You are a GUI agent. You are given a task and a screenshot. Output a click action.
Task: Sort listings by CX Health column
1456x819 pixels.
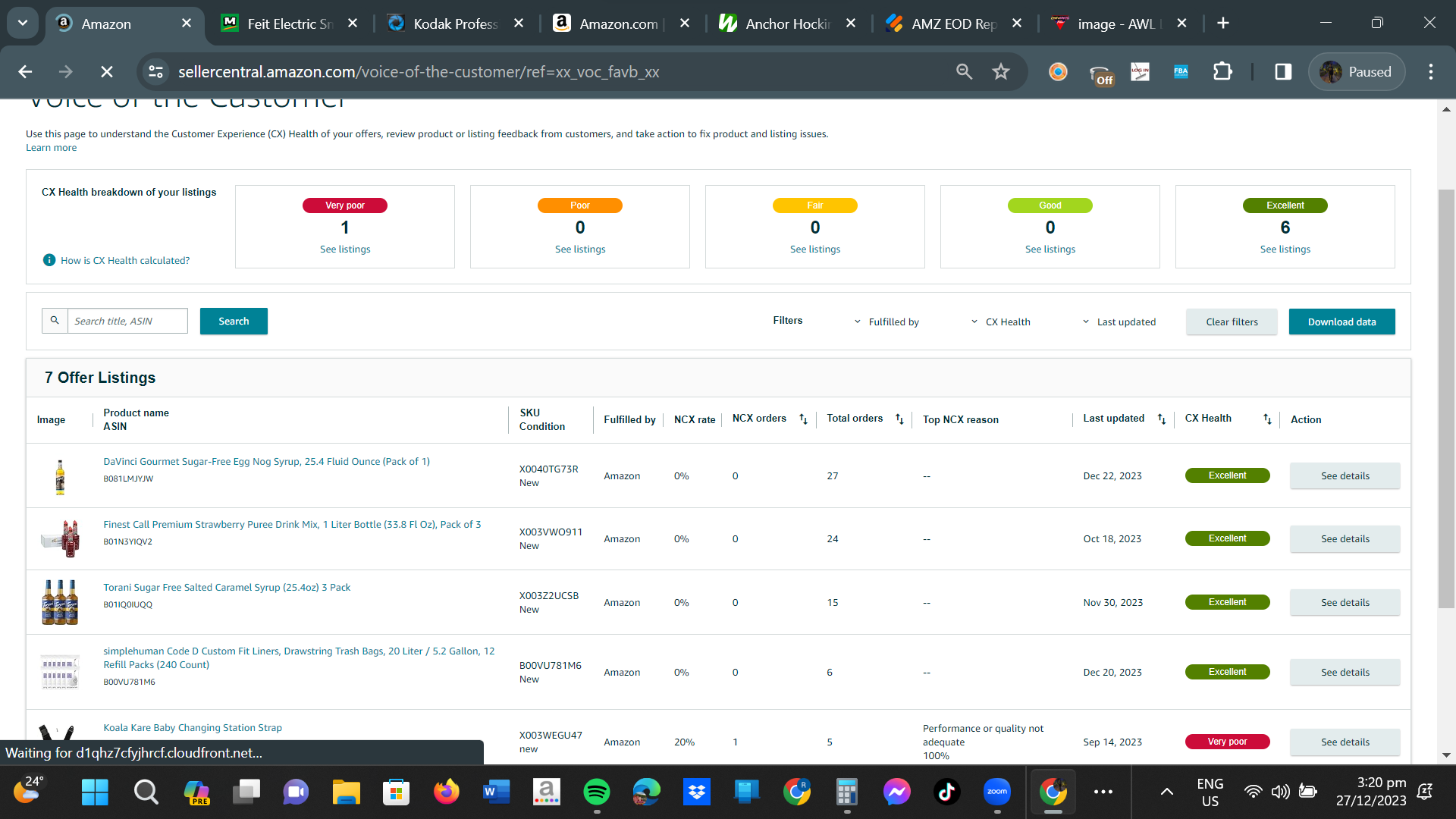tap(1267, 419)
